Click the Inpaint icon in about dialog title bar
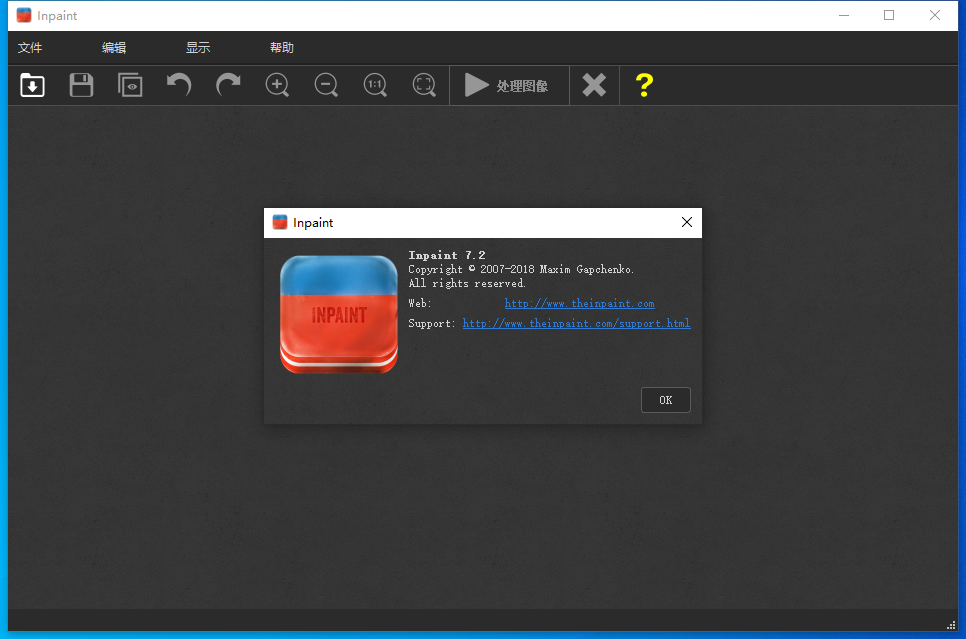The width and height of the screenshot is (966, 639). pyautogui.click(x=280, y=222)
